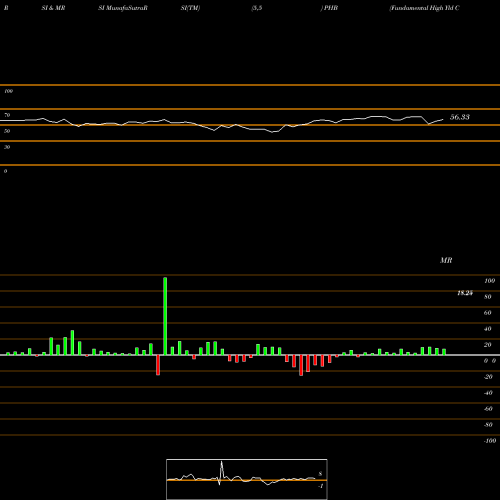Click the RSI value 56.33 label
The image size is (500, 500).
(460, 117)
